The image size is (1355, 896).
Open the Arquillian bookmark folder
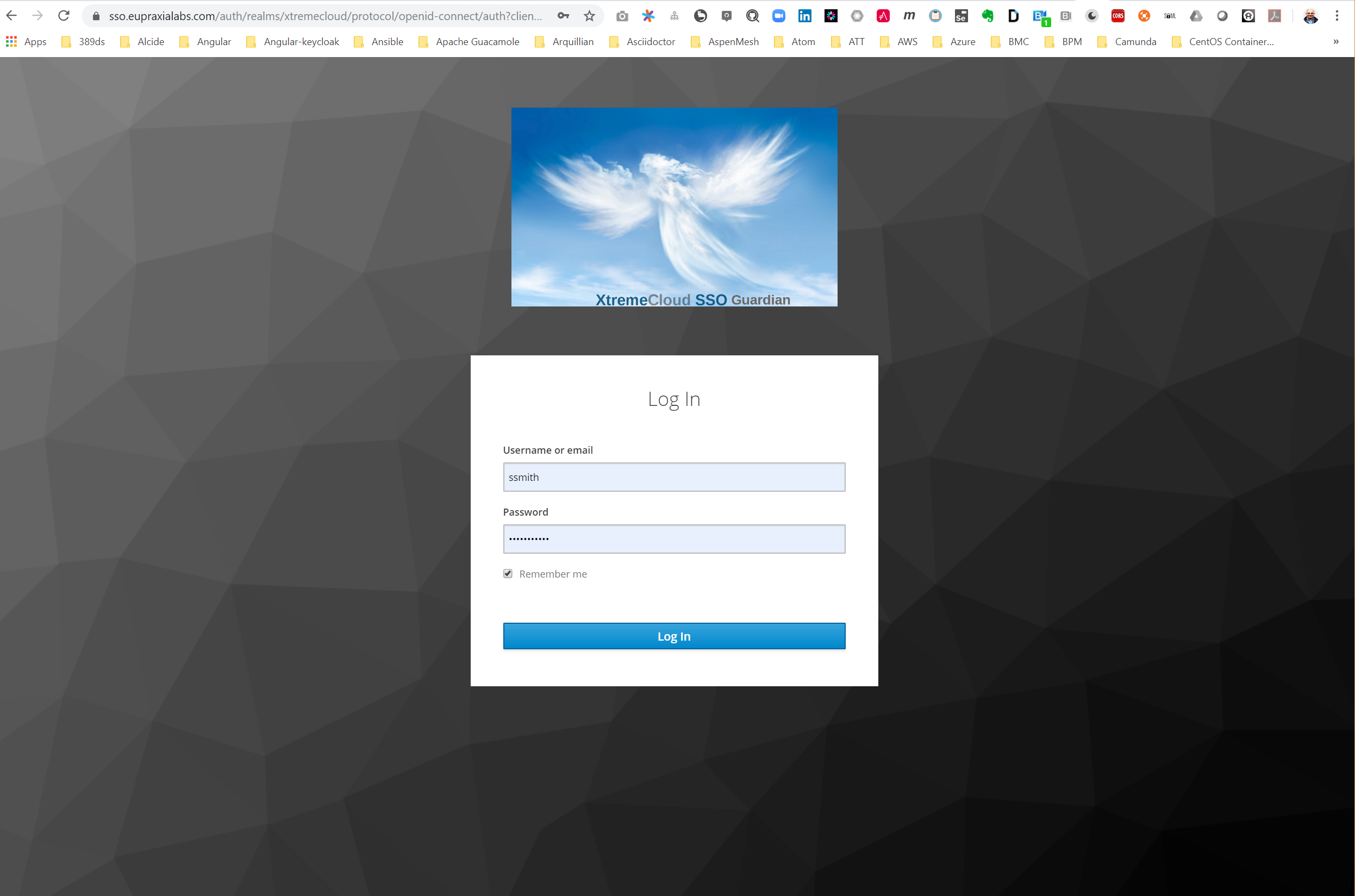coord(565,42)
